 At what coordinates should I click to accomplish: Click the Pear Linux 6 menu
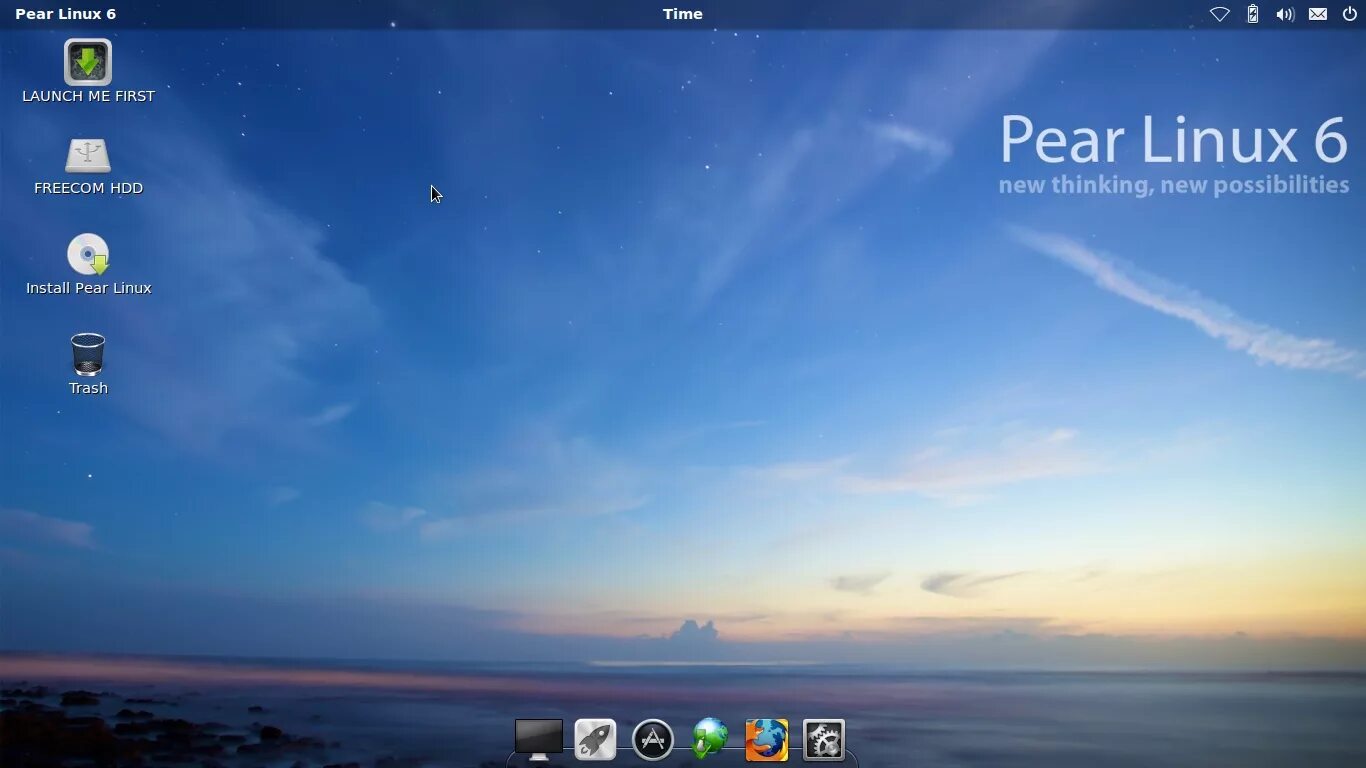click(x=66, y=14)
